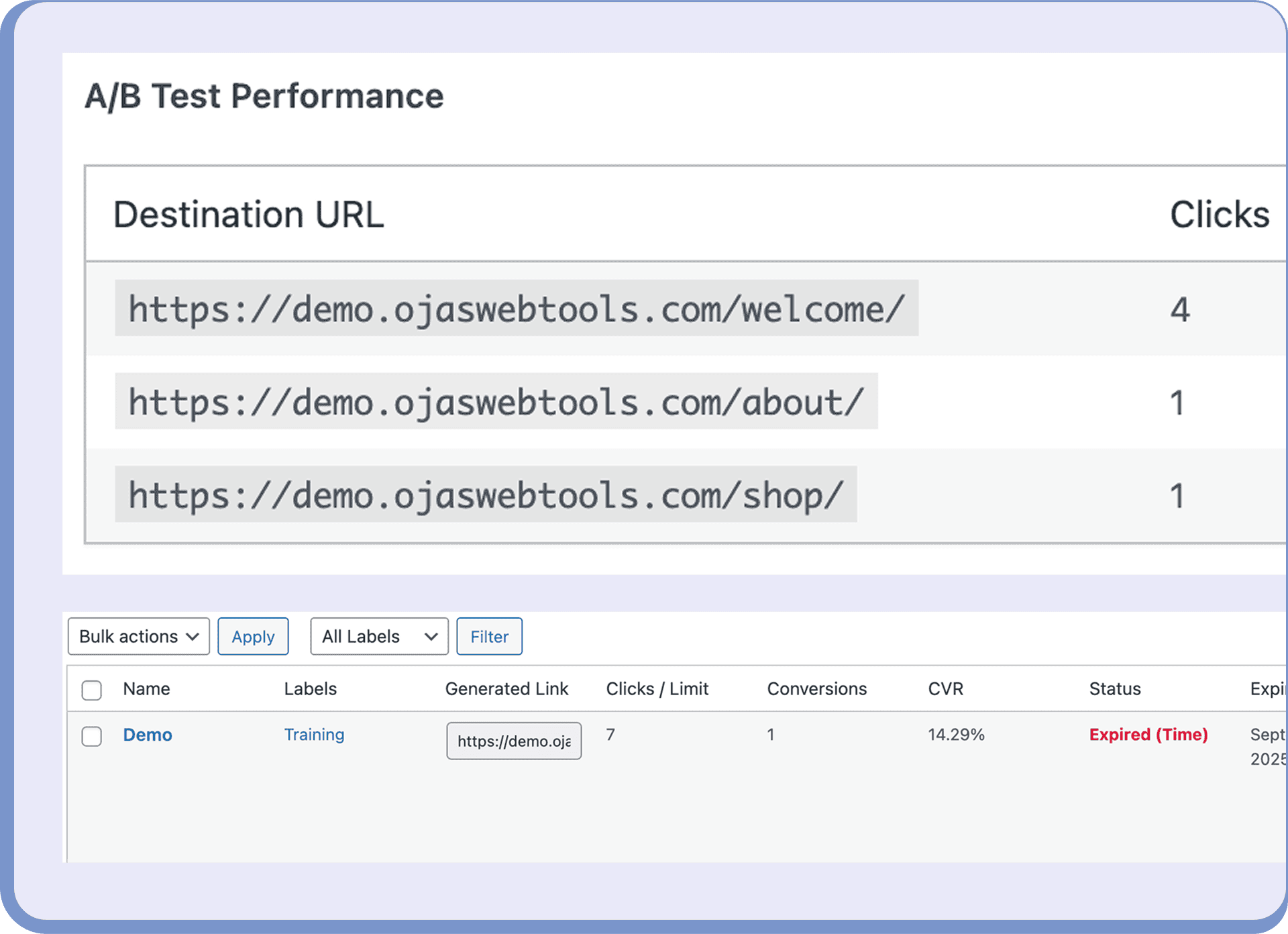Click the Apply button

click(x=253, y=636)
